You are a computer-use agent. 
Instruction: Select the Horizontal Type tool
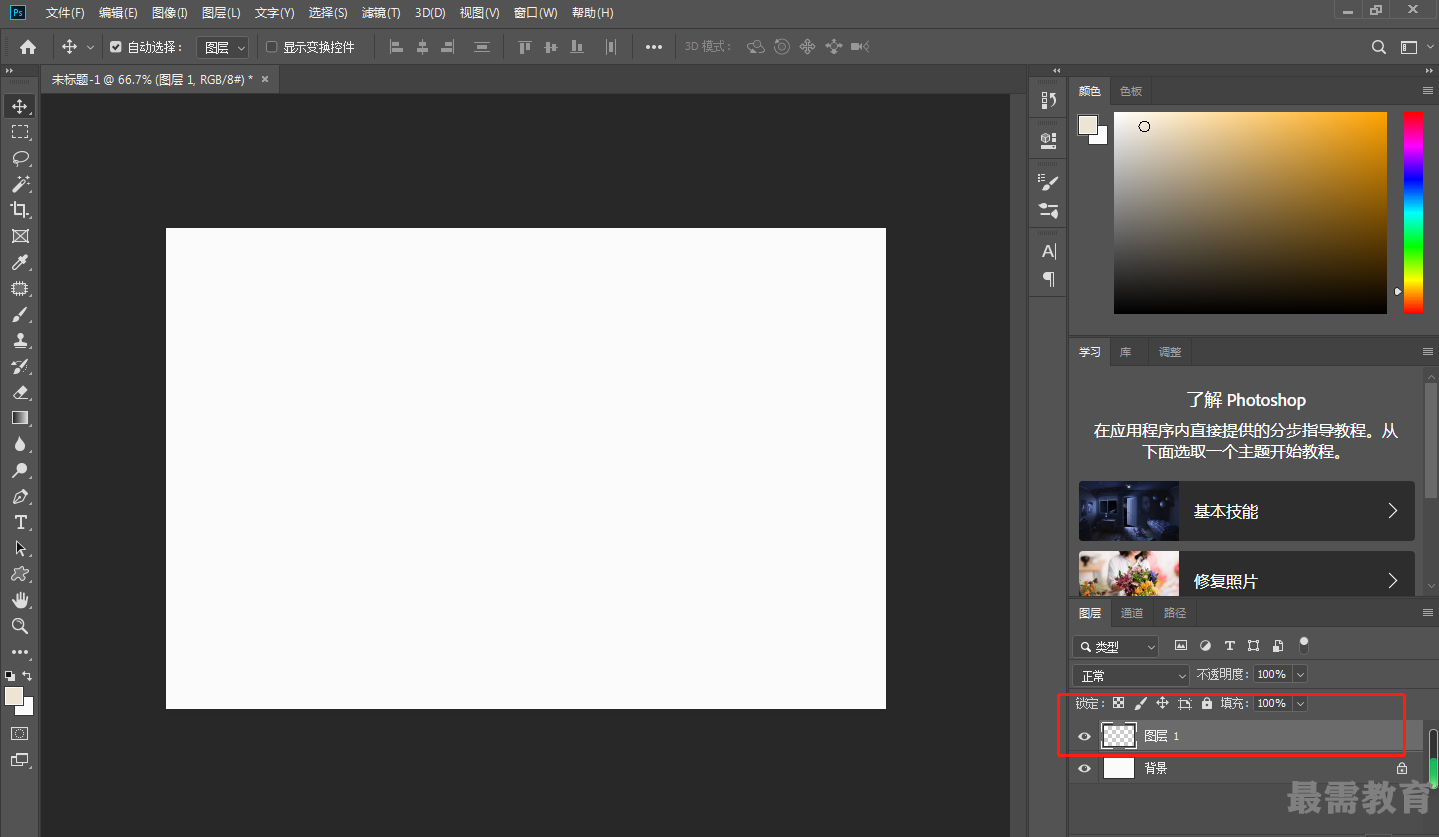click(x=20, y=522)
